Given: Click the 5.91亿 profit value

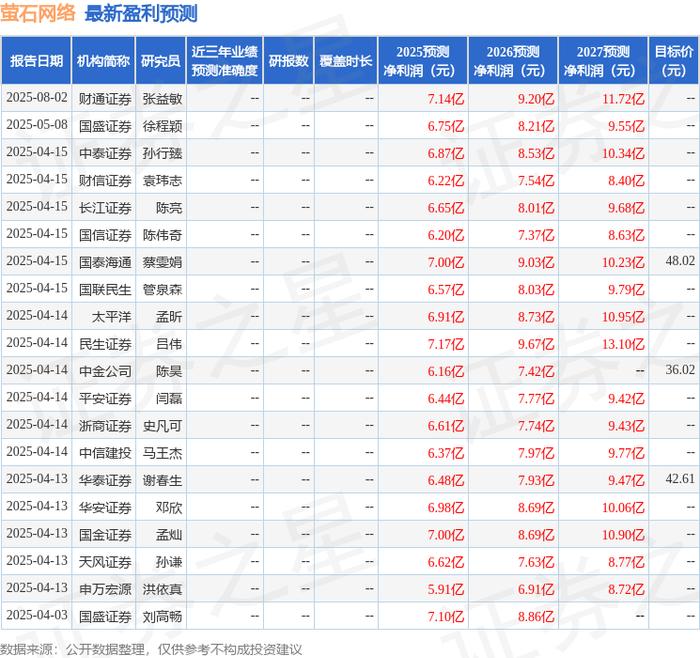Looking at the screenshot, I should click(446, 589).
